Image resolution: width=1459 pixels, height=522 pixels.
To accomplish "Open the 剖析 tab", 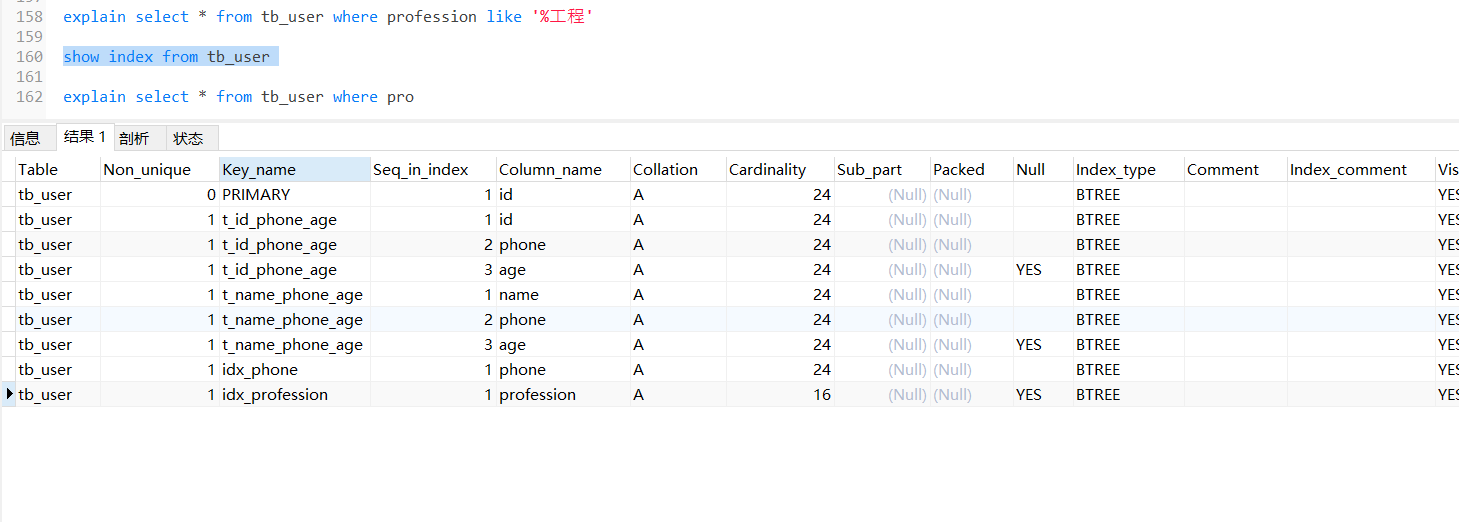I will click(134, 139).
